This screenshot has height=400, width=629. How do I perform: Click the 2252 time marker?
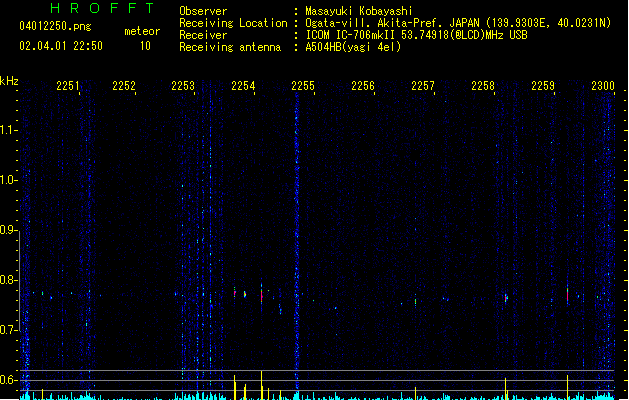[x=124, y=86]
